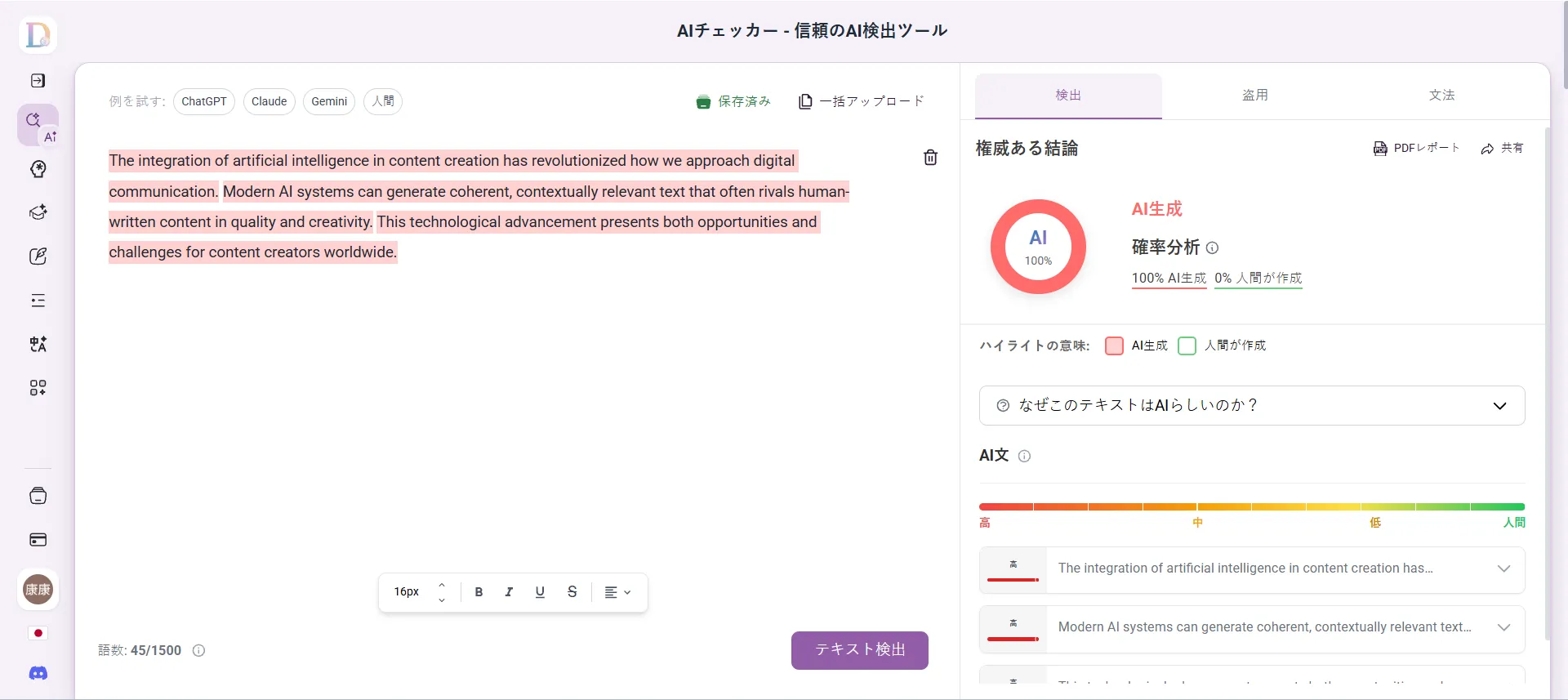The height and width of the screenshot is (700, 1568).
Task: Click the AI likelihood gradient scale bar
Action: click(1252, 507)
